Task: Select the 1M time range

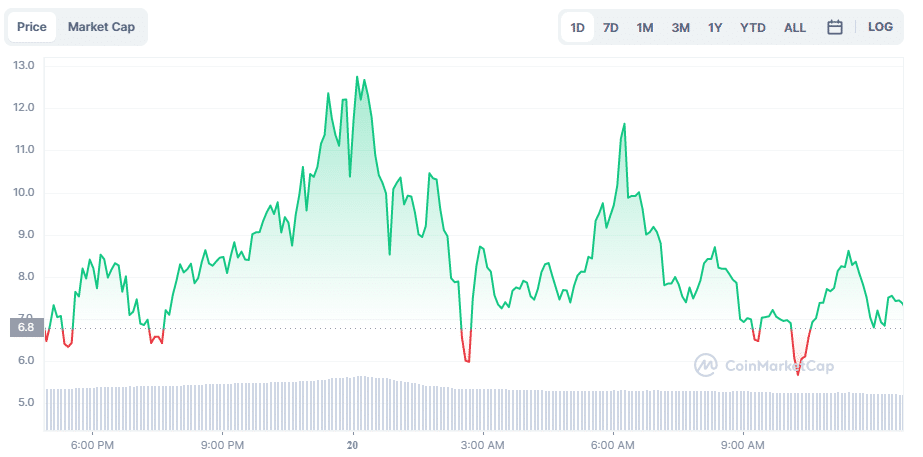Action: click(645, 27)
